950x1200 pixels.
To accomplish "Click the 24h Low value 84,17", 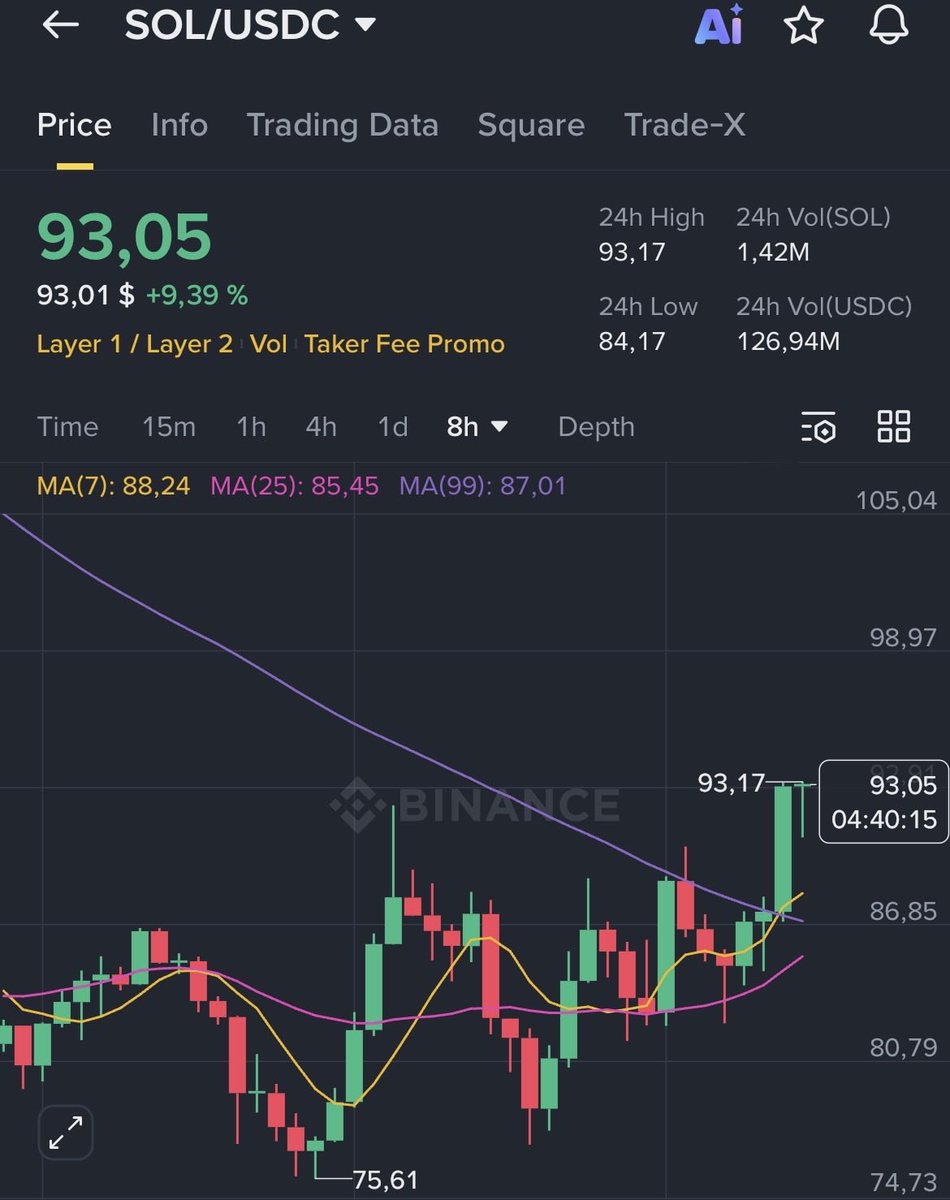I will (x=632, y=341).
